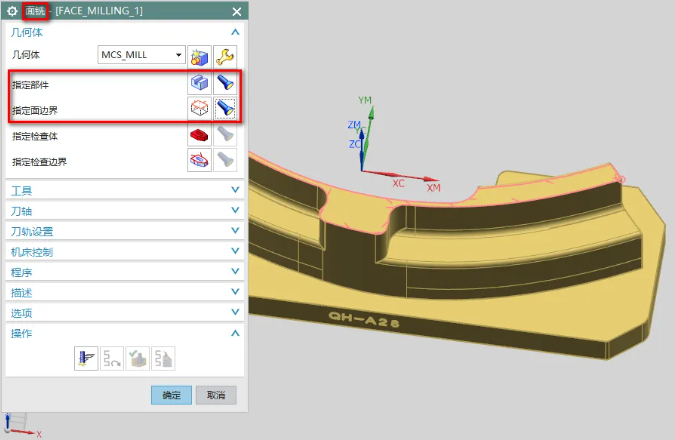The height and width of the screenshot is (440, 675).
Task: Click the 指定面边界 select boundary icon
Action: coord(200,108)
